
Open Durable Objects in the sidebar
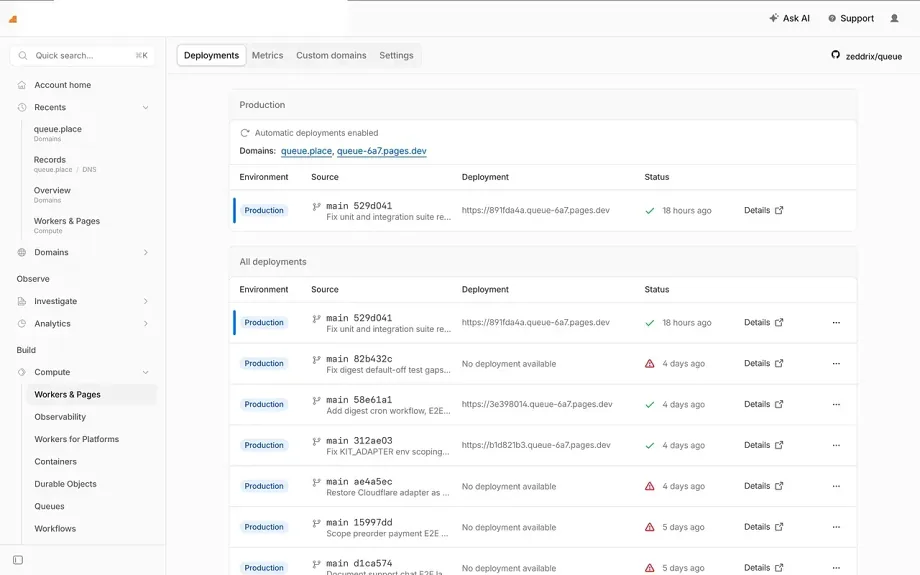click(x=65, y=483)
